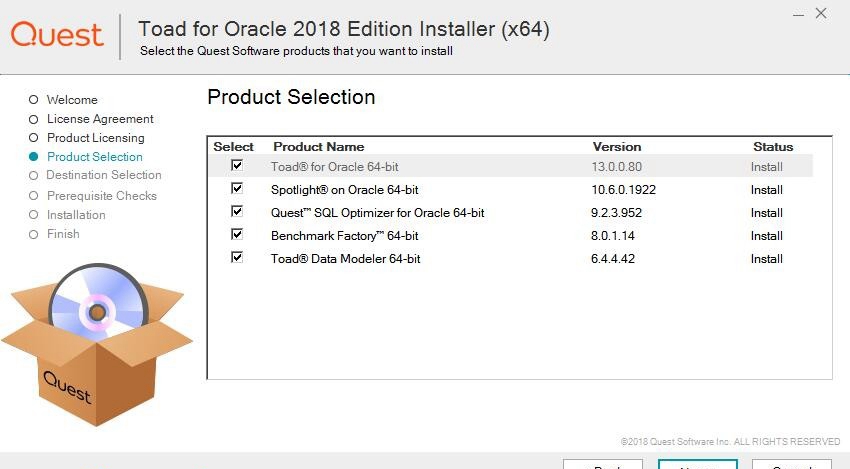Image resolution: width=850 pixels, height=469 pixels.
Task: Close the Toad for Oracle installer
Action: tap(821, 14)
